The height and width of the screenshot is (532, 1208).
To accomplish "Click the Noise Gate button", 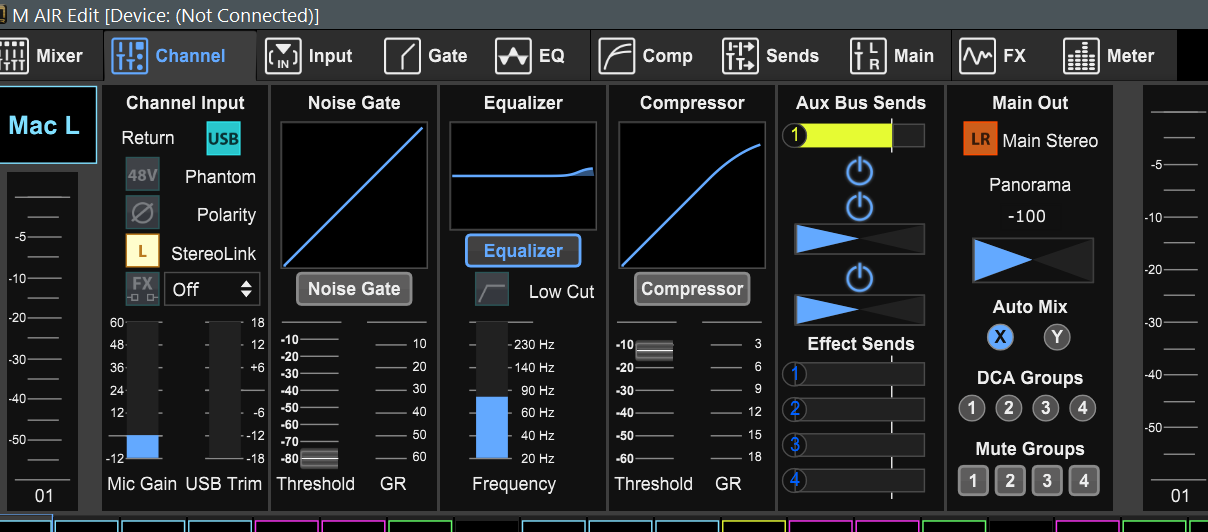I will pos(354,289).
